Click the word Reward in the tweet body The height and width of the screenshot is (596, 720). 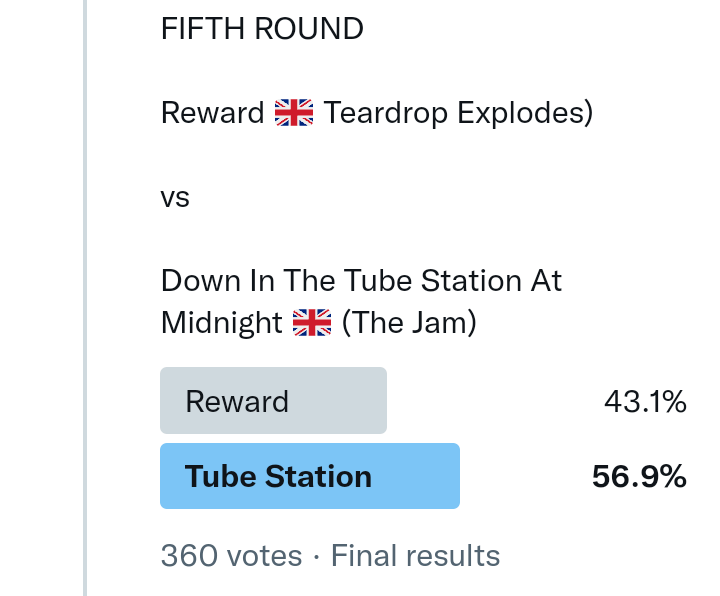coord(212,113)
